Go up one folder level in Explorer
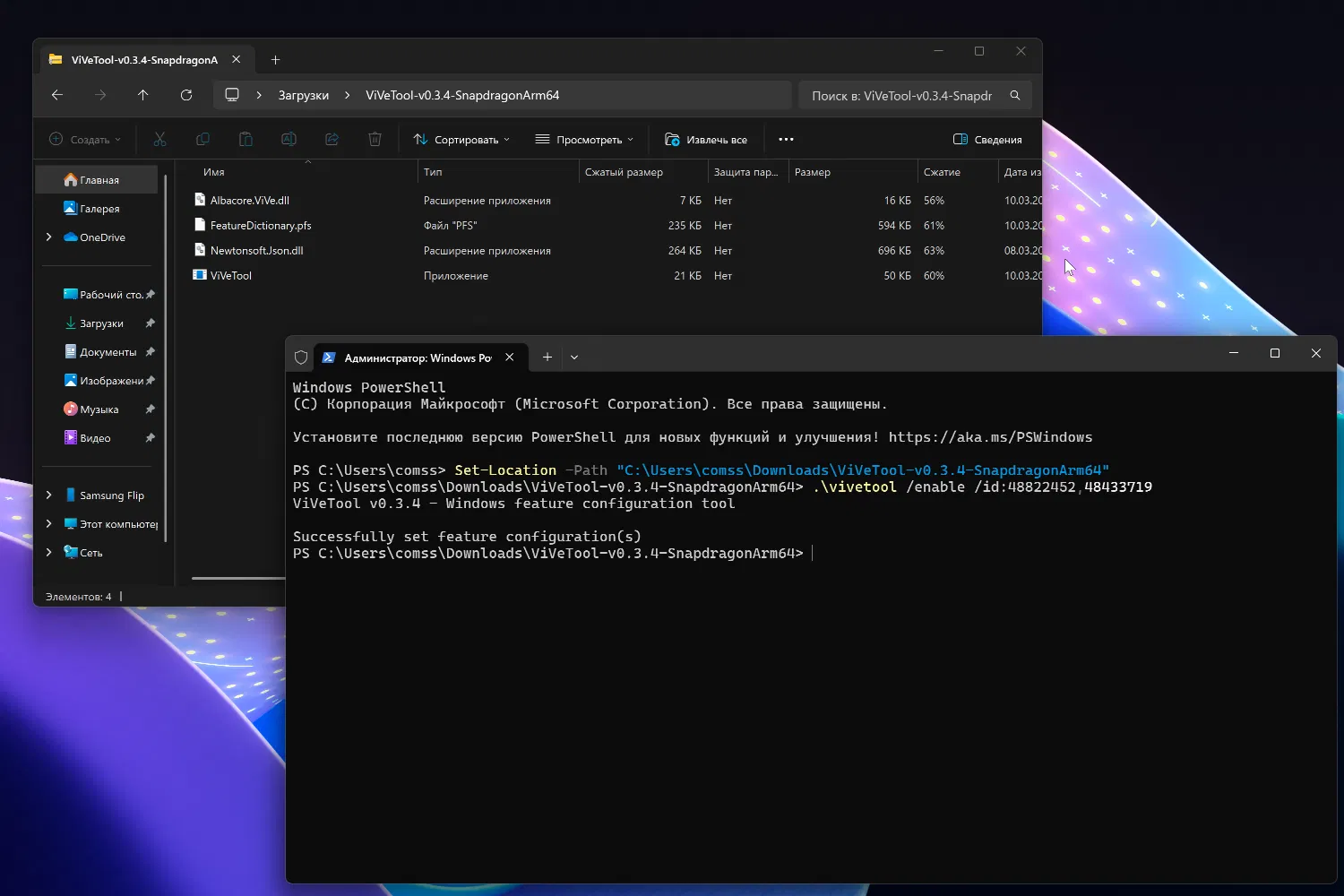The width and height of the screenshot is (1344, 896). [x=143, y=95]
